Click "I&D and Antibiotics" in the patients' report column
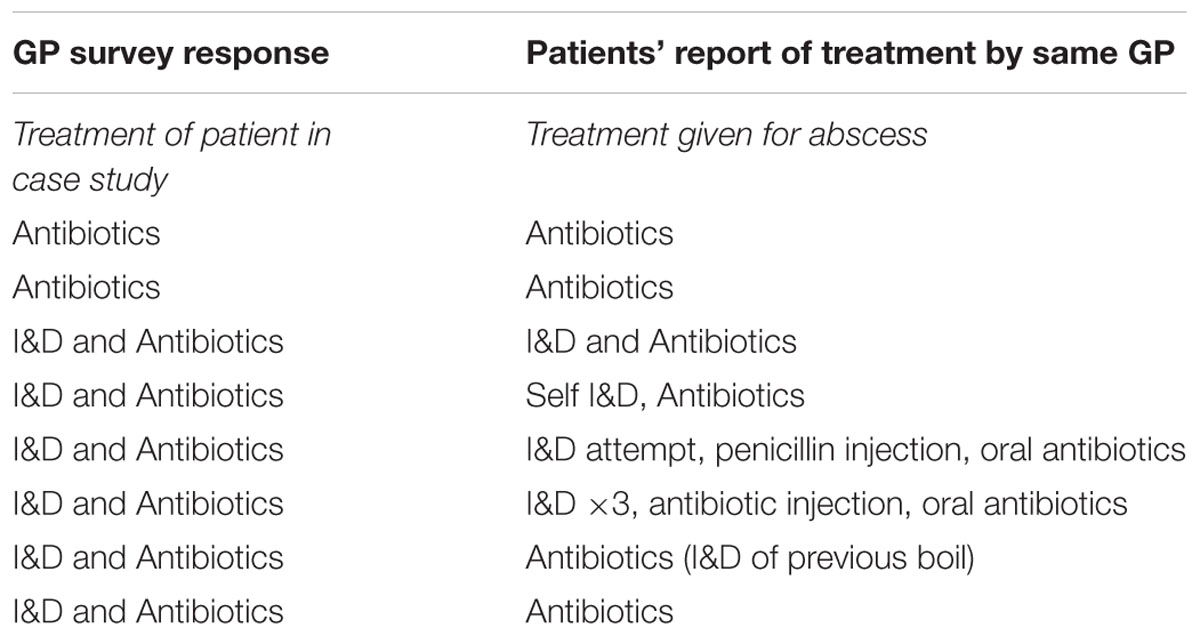The image size is (1200, 636). pyautogui.click(x=661, y=341)
